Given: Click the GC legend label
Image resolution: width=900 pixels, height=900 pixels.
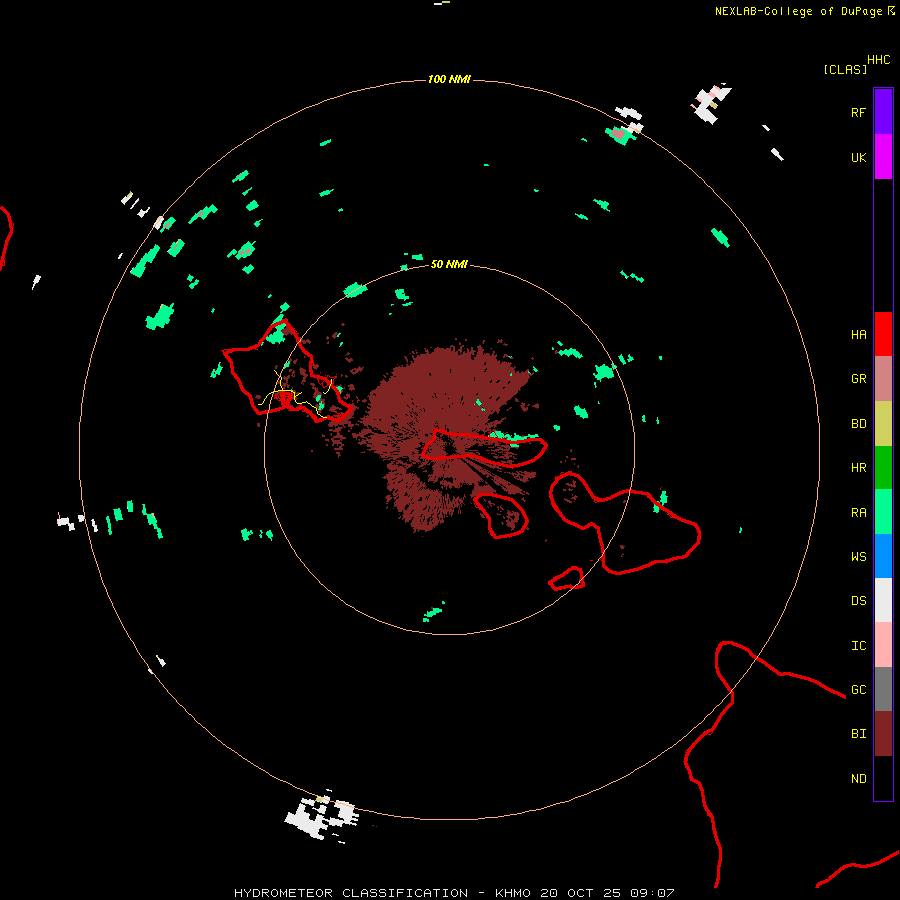Looking at the screenshot, I should tap(858, 690).
